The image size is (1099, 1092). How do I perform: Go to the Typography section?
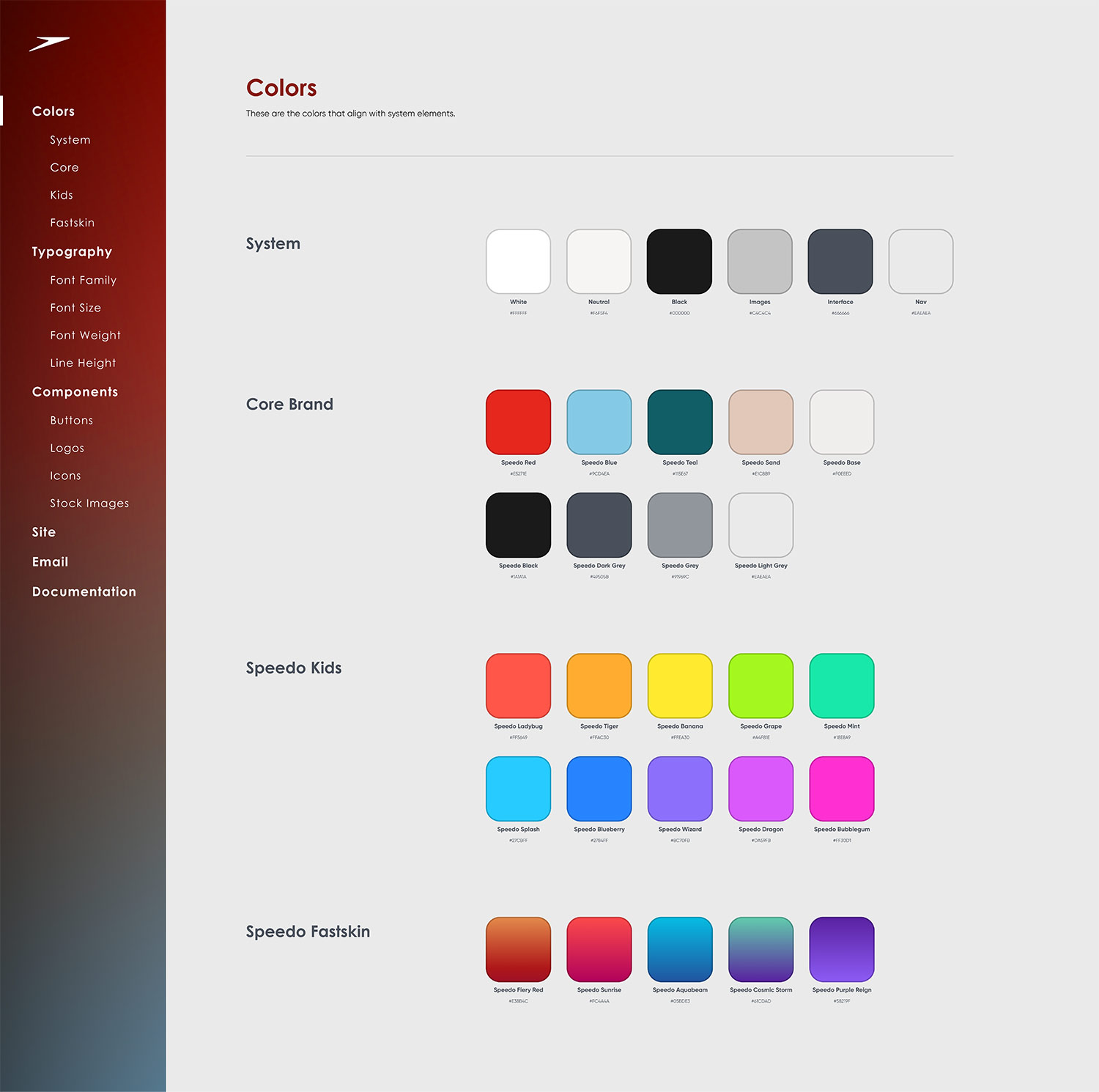(72, 251)
